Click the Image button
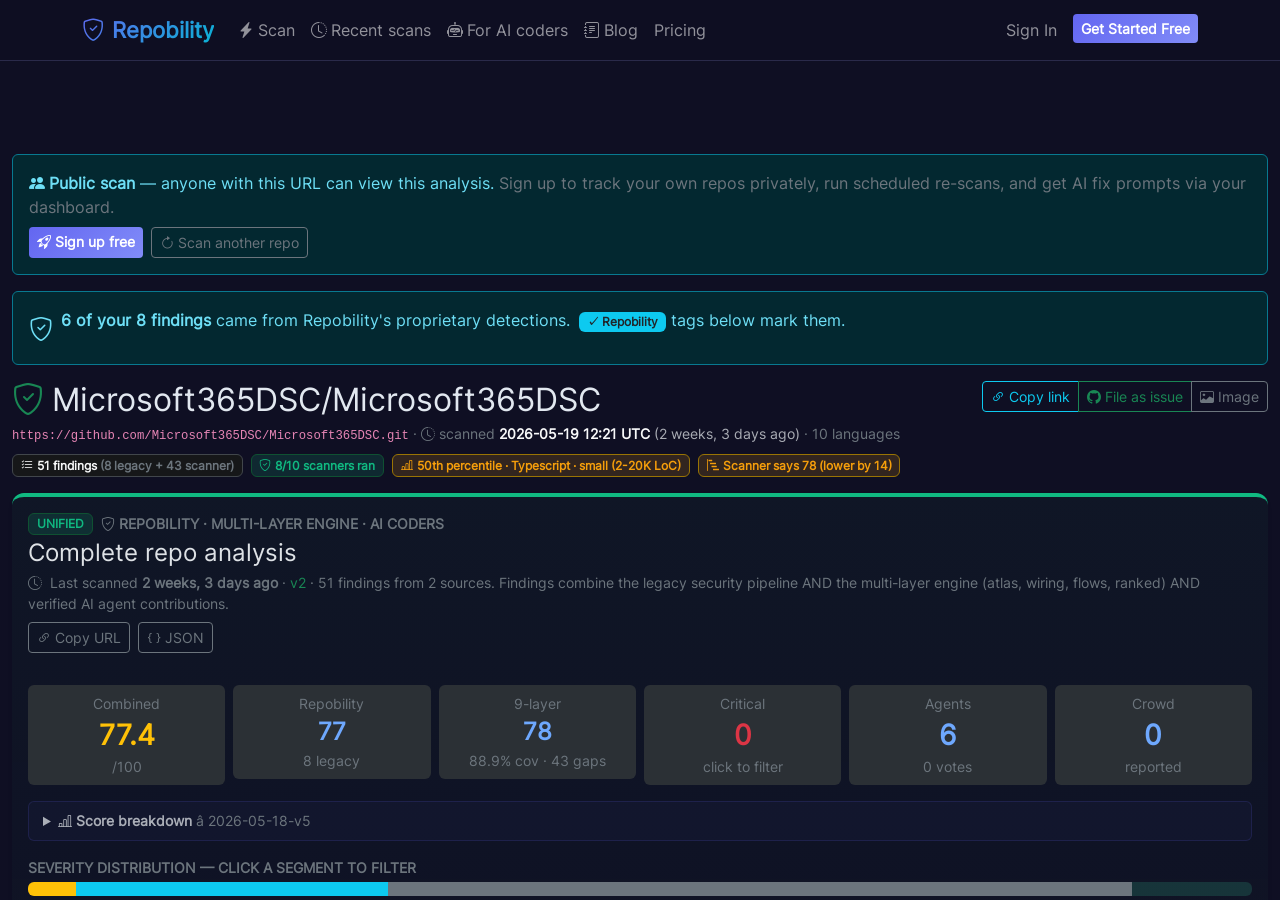The height and width of the screenshot is (900, 1280). point(1229,397)
